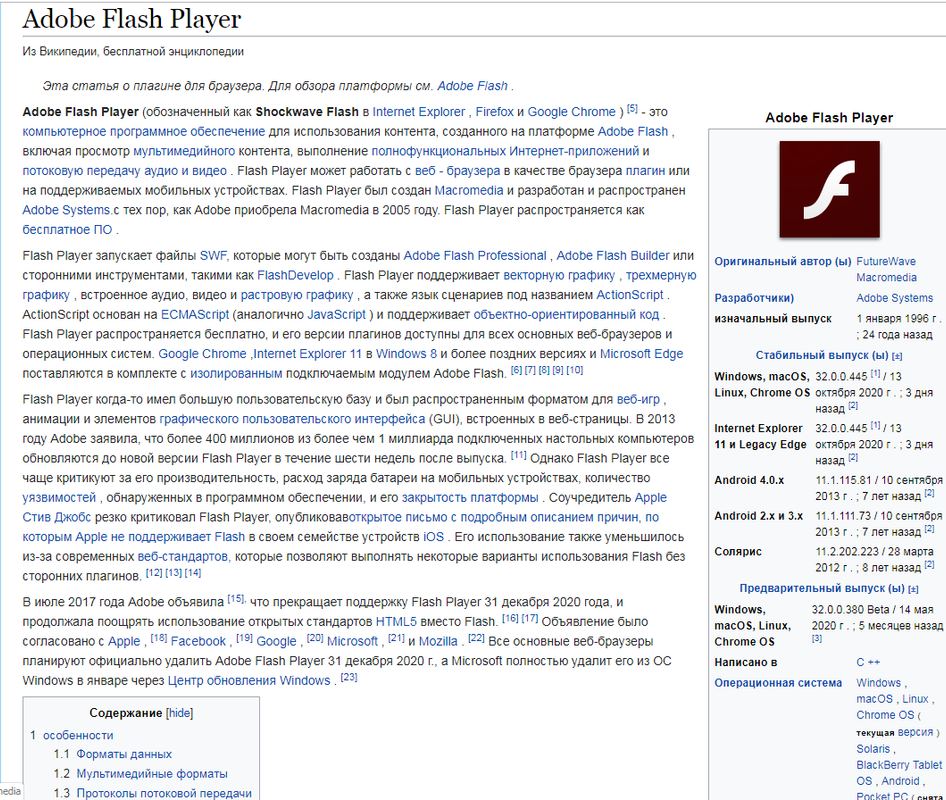Open the Adobe Systems link in paragraph
The height and width of the screenshot is (800, 946).
(66, 210)
